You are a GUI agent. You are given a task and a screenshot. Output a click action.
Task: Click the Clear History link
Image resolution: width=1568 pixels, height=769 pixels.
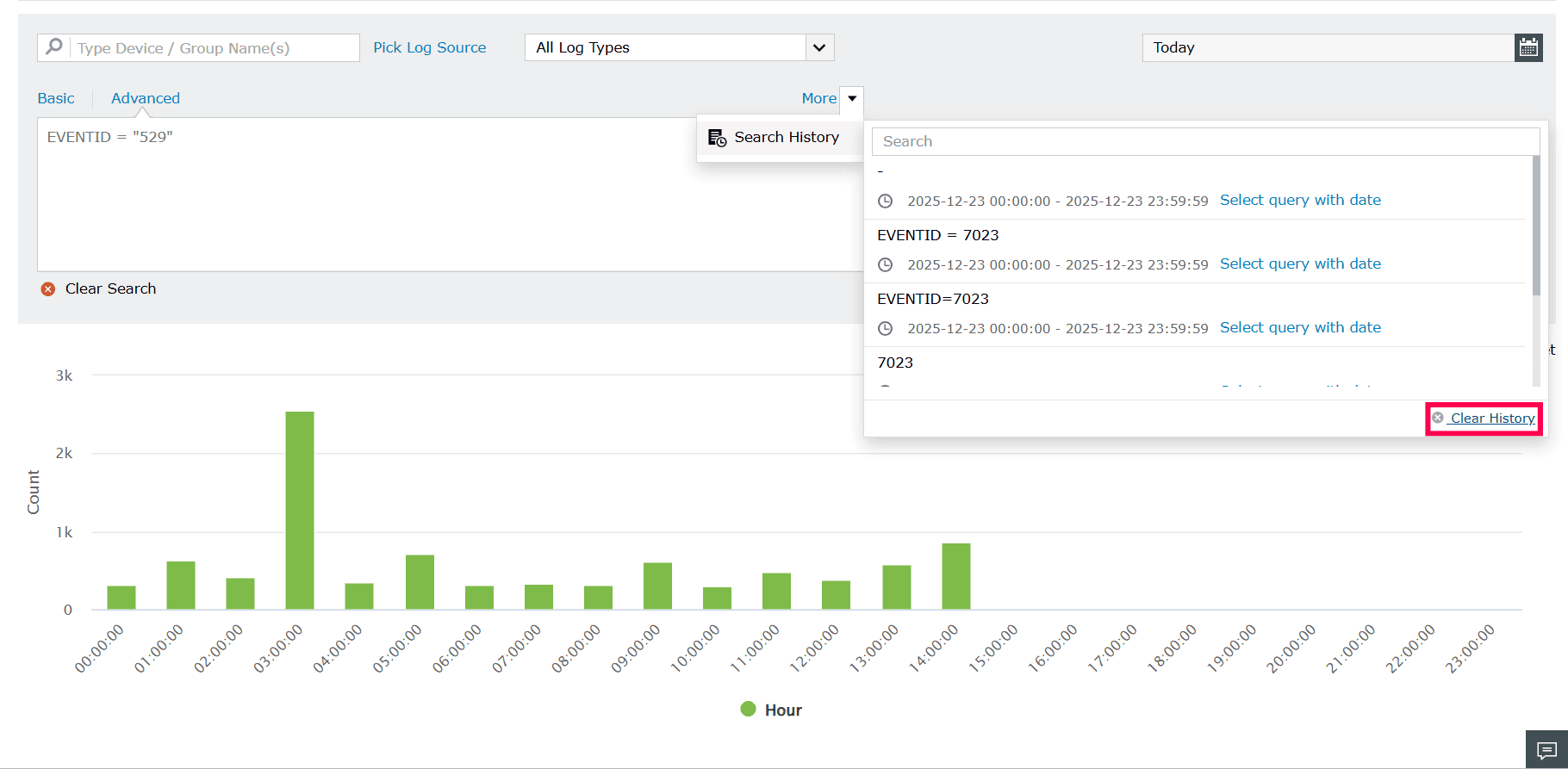click(1492, 419)
